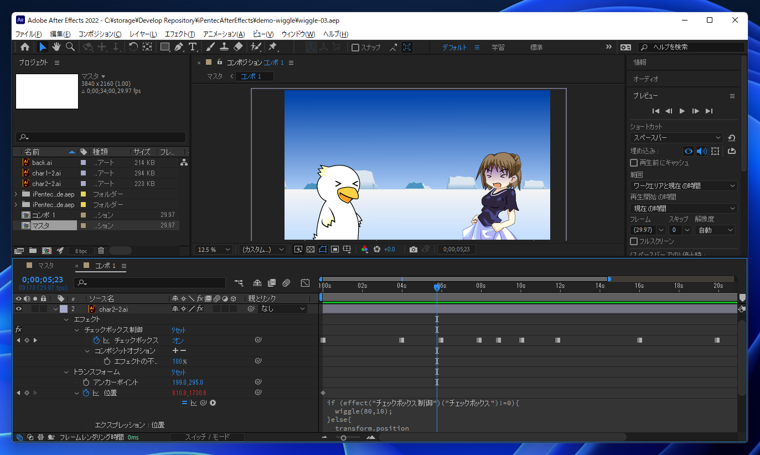Open the ファイル(F) menu
The width and height of the screenshot is (760, 455).
pos(28,34)
